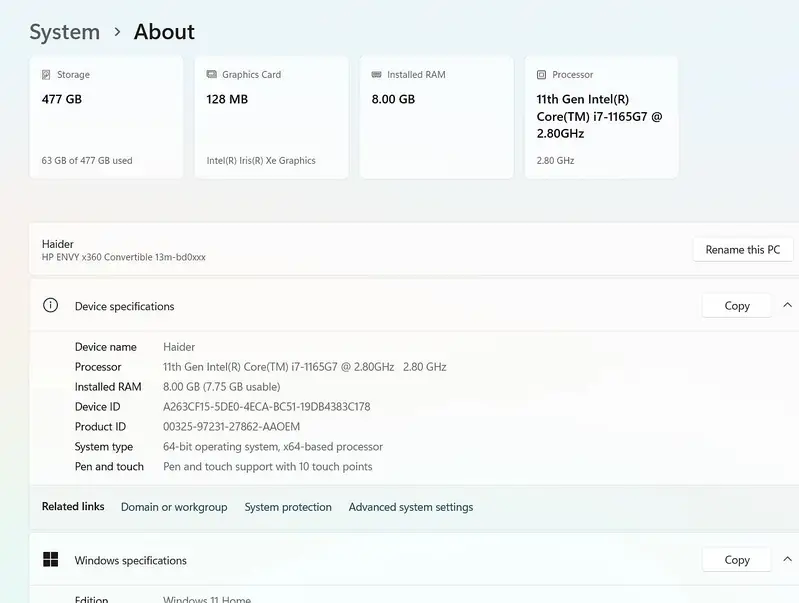Click the breadcrumb arrow between System and About
799x603 pixels.
click(x=117, y=32)
